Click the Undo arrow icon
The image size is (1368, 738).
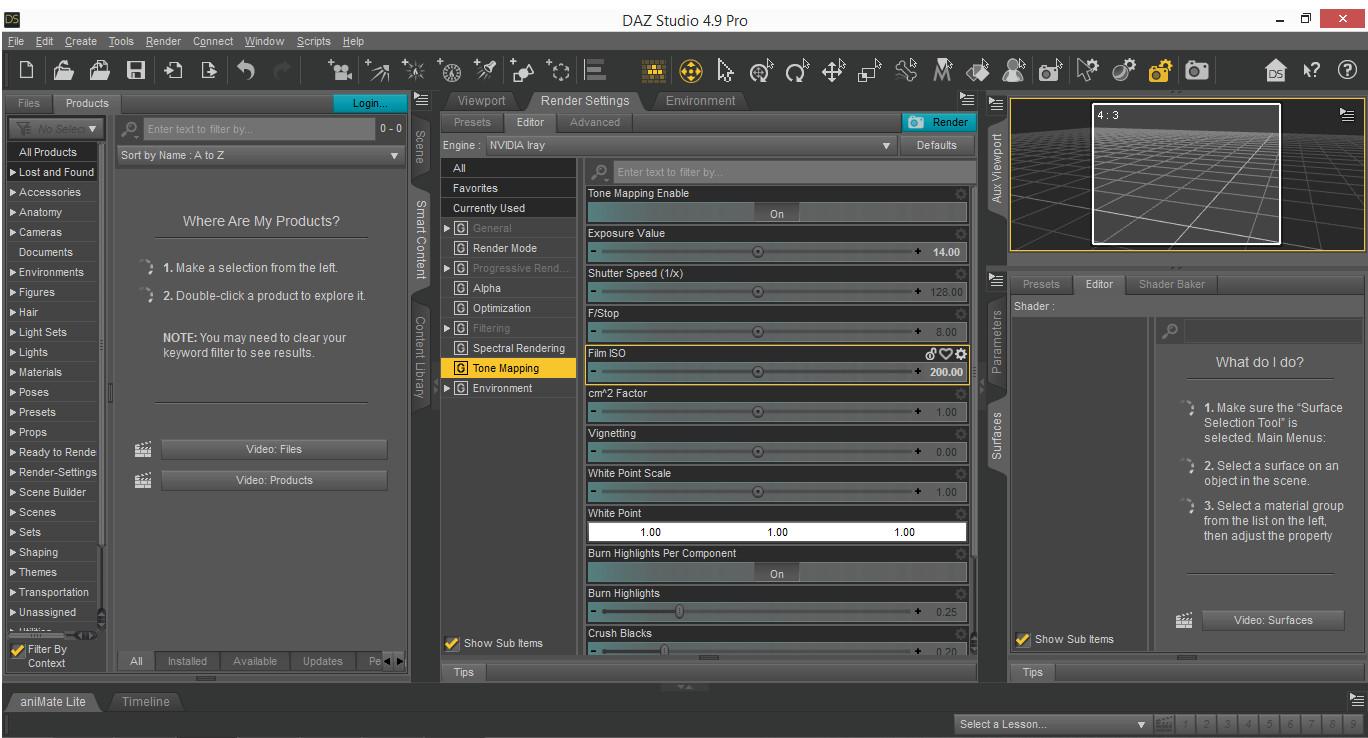coord(246,70)
